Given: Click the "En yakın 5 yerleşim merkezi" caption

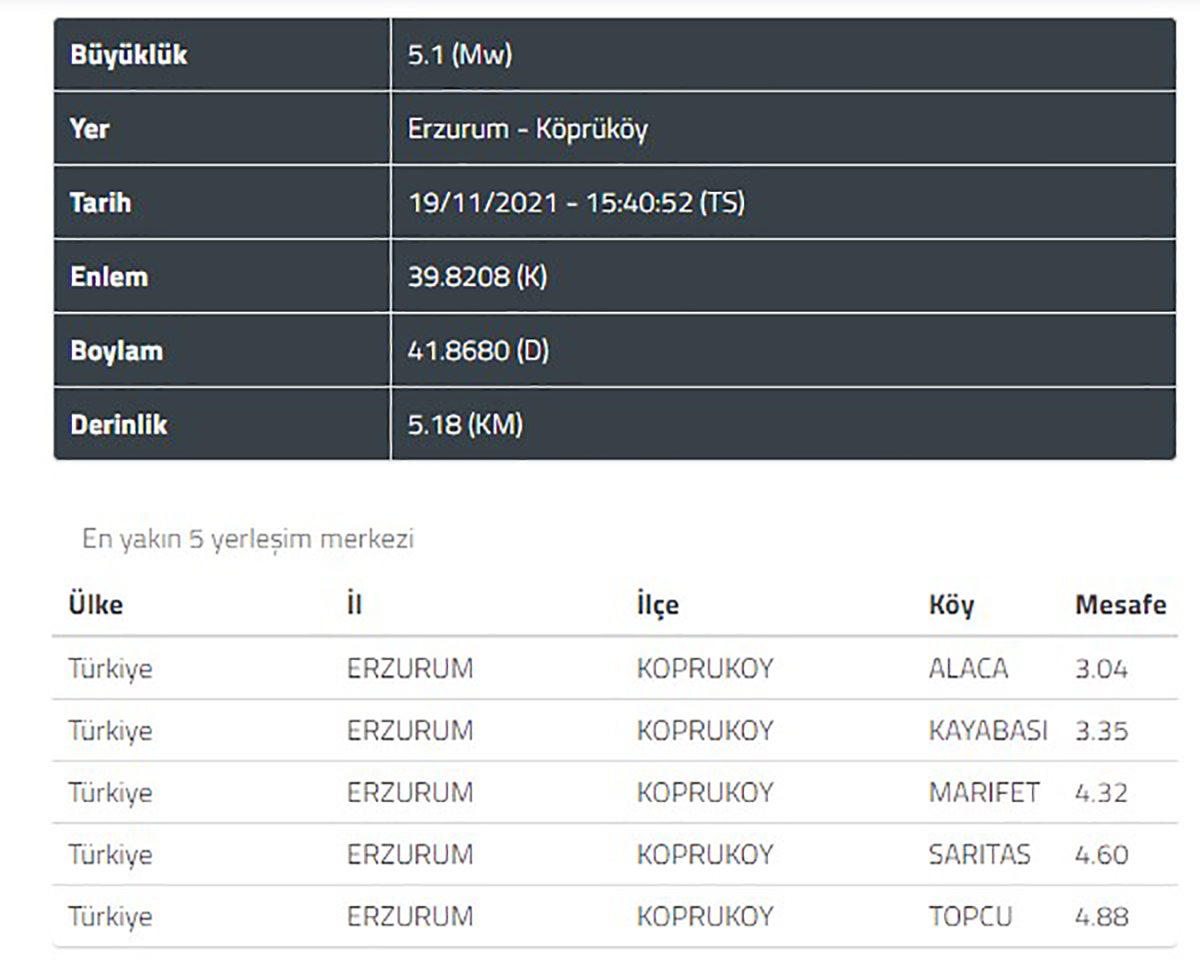Looking at the screenshot, I should [x=248, y=540].
